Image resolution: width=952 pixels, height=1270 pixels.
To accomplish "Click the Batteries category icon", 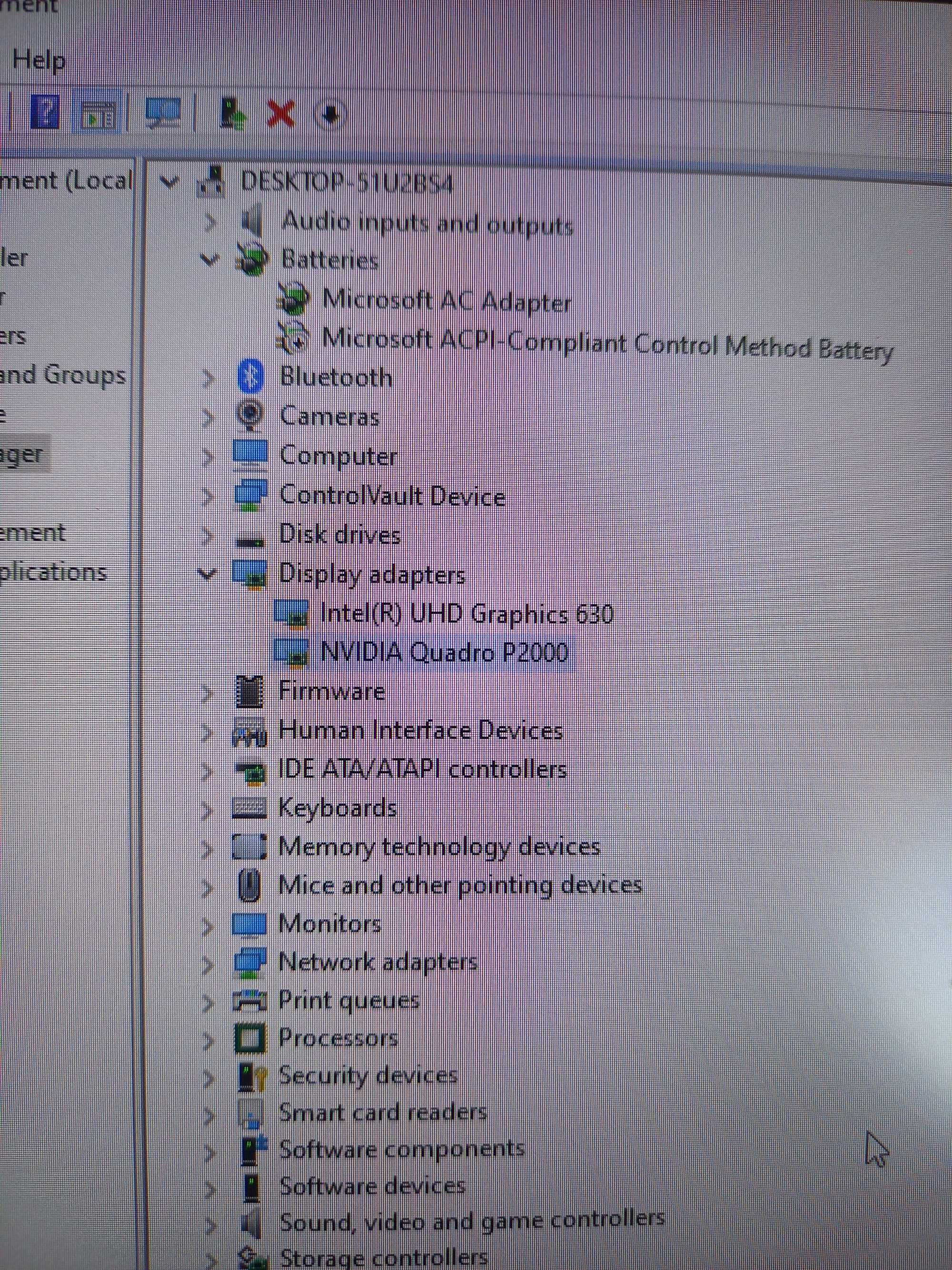I will click(x=251, y=260).
